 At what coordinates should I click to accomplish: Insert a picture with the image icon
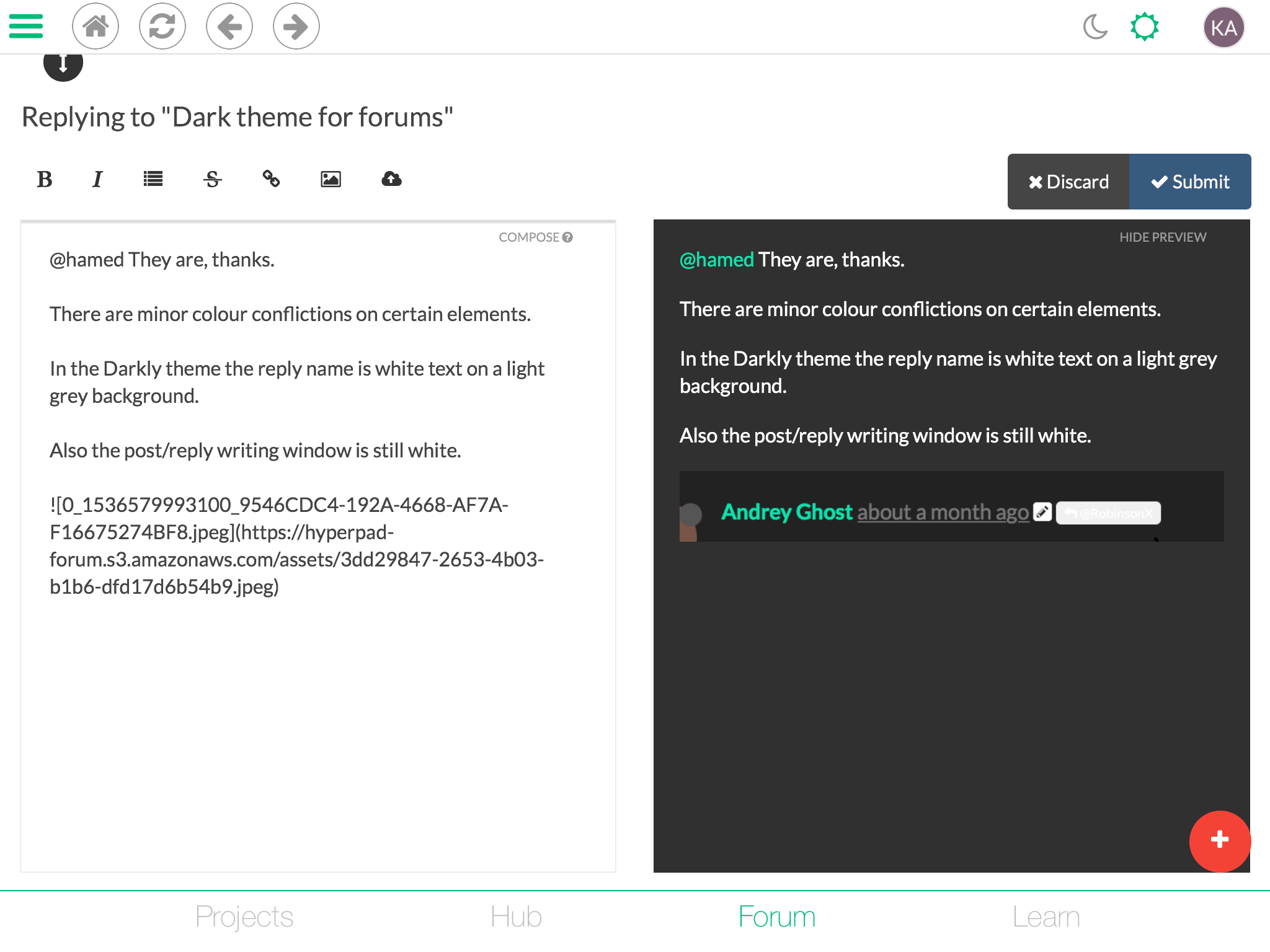(331, 180)
